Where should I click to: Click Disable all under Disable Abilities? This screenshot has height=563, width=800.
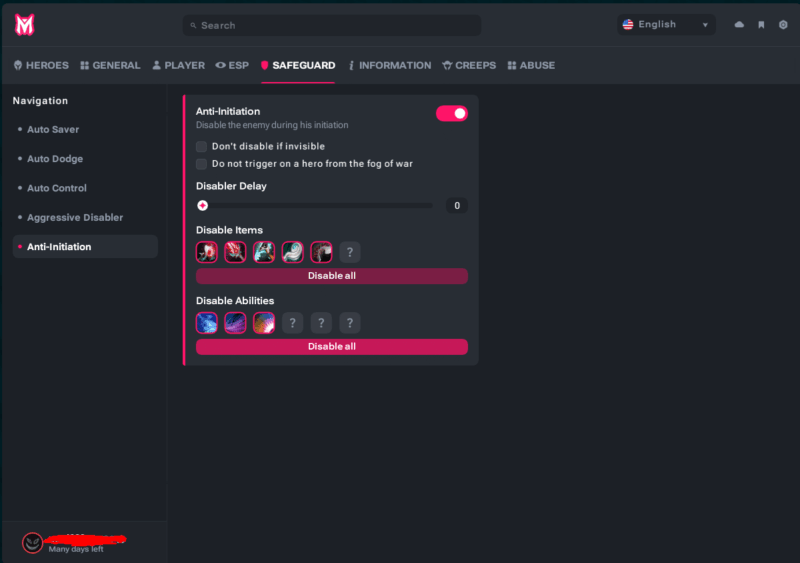pos(332,347)
